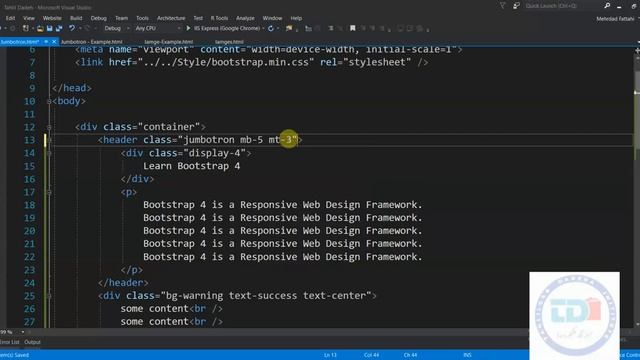Image resolution: width=640 pixels, height=360 pixels.
Task: Click the 'Learn Bootstrap 4' text
Action: click(191, 166)
